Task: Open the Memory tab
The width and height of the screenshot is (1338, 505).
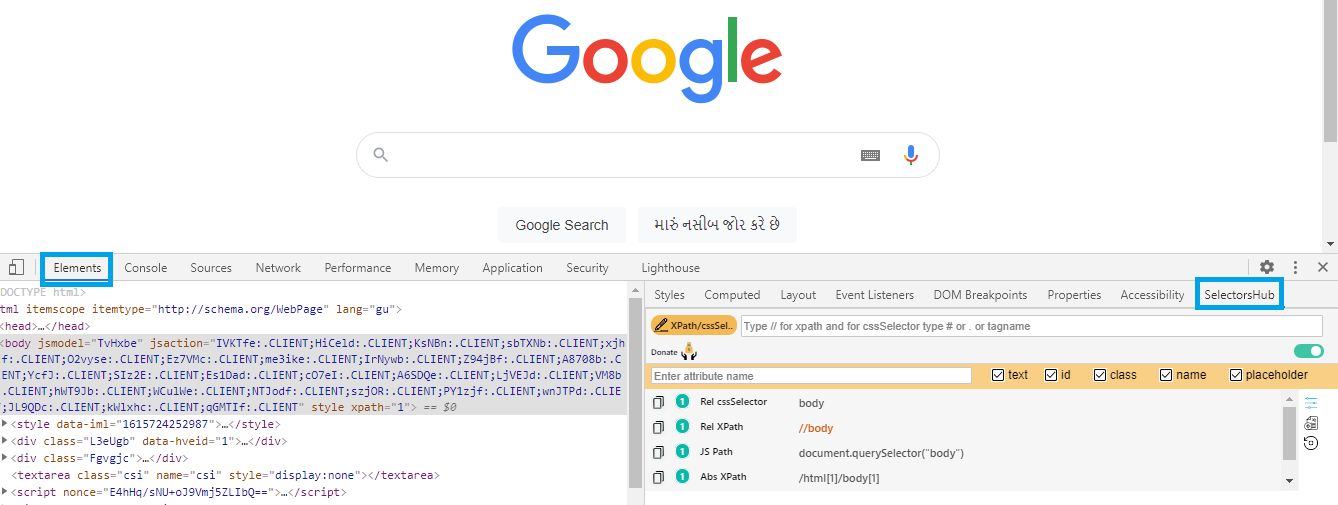Action: coord(437,268)
